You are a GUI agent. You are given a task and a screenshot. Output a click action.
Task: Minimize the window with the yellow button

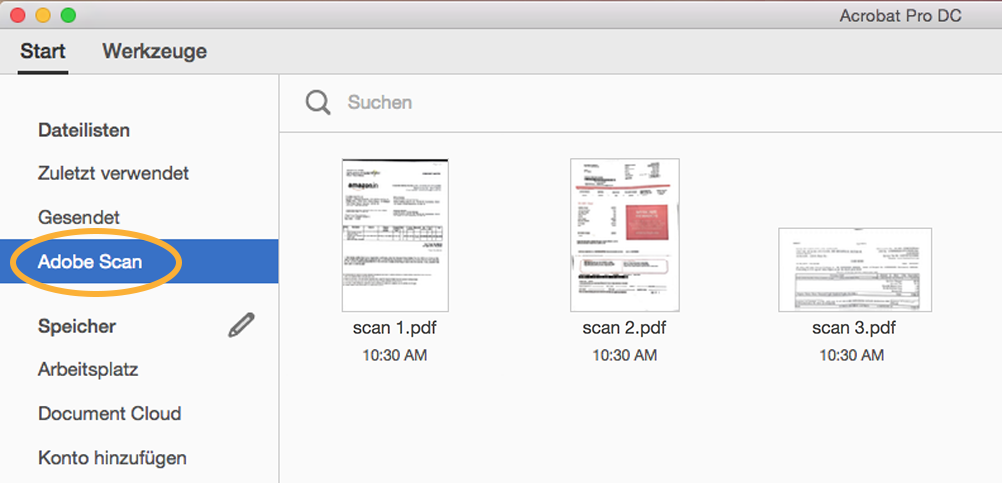click(43, 15)
